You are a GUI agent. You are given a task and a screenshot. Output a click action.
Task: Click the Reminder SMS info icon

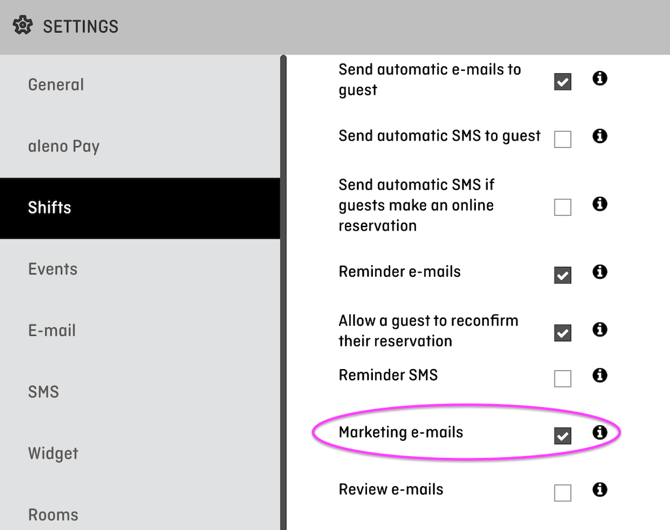click(599, 375)
